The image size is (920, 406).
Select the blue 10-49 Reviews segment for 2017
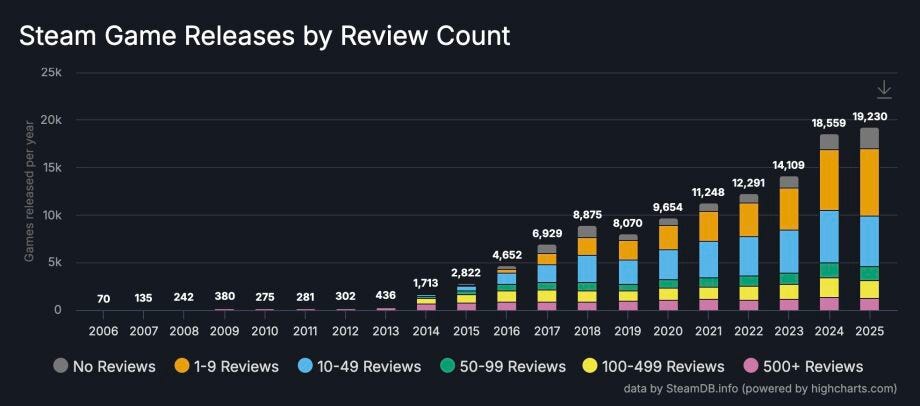pos(547,273)
